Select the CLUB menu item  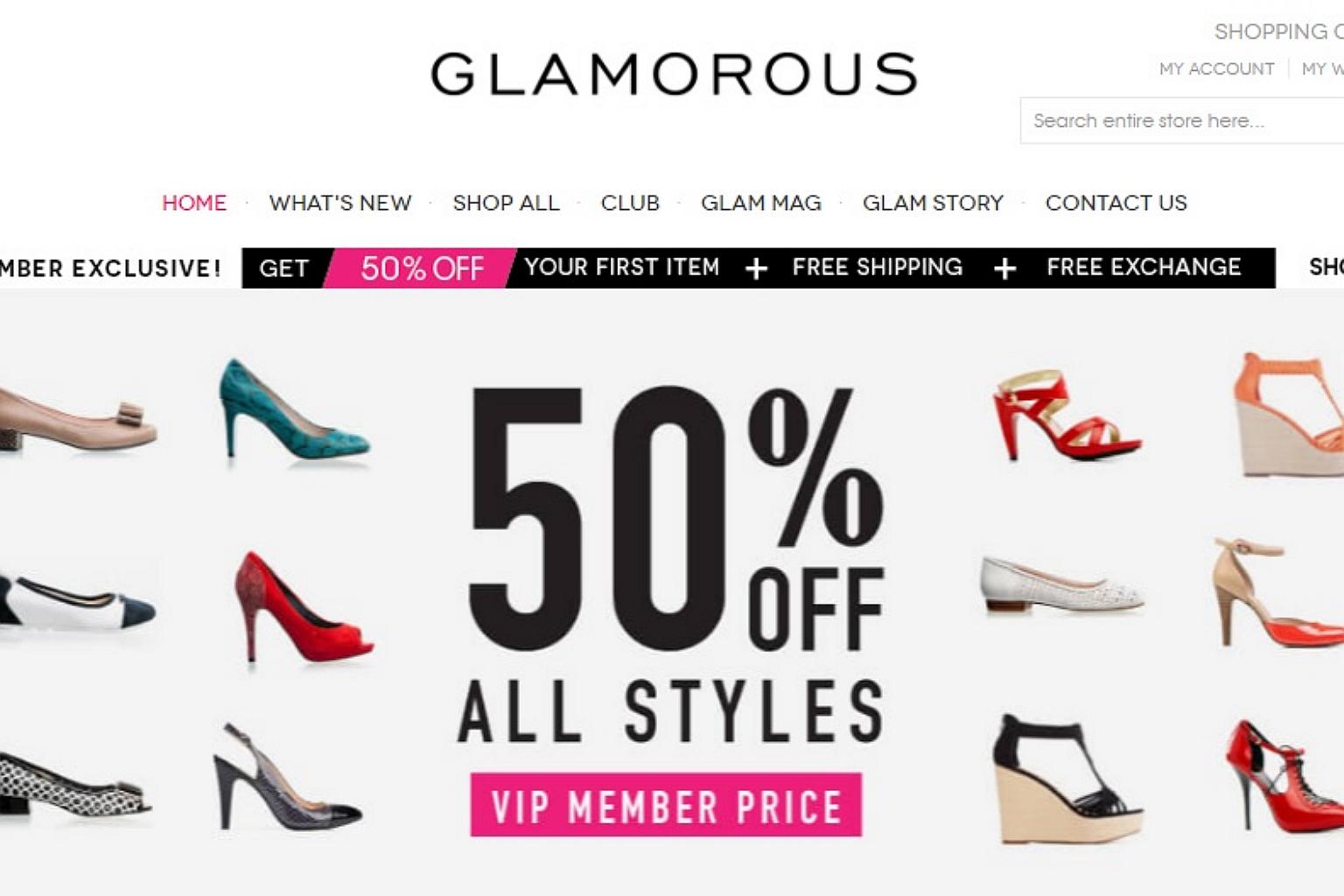point(630,203)
